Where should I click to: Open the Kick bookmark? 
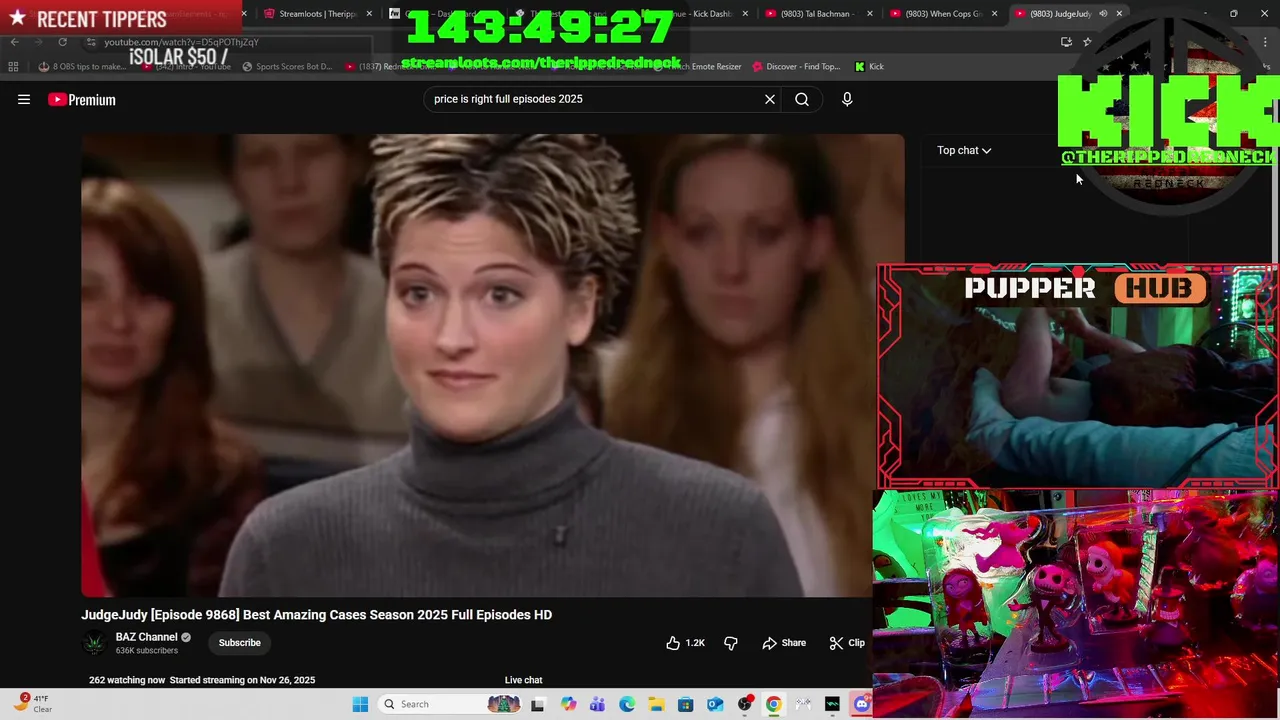[x=869, y=67]
